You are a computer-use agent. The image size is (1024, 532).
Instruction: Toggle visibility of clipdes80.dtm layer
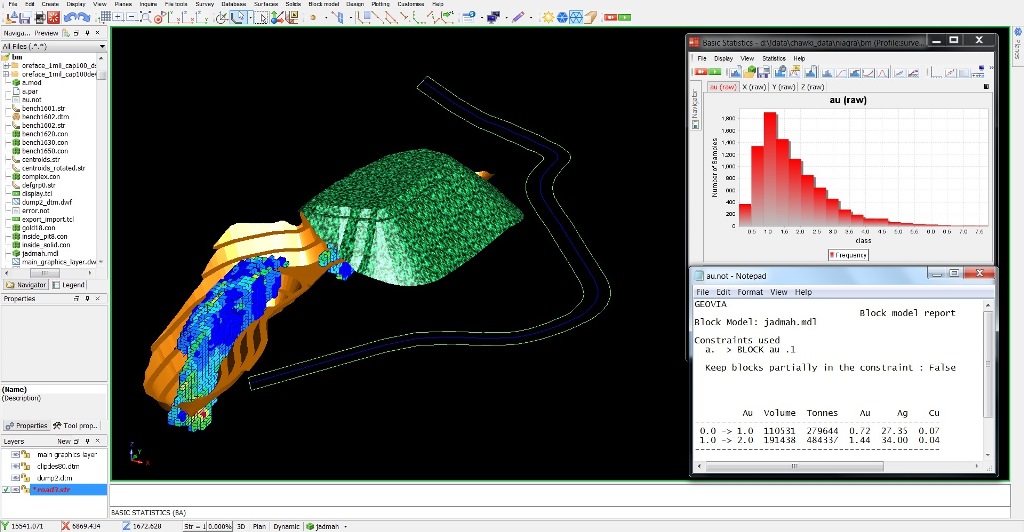pos(14,465)
